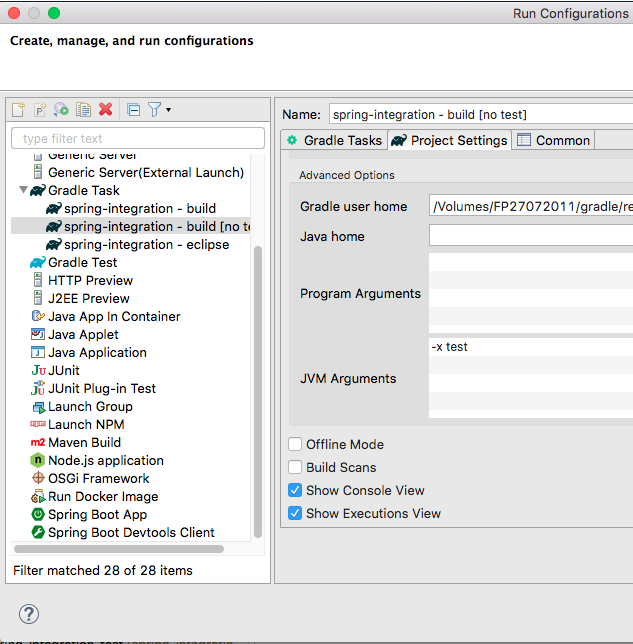Enable the Build Scans checkbox

point(295,467)
